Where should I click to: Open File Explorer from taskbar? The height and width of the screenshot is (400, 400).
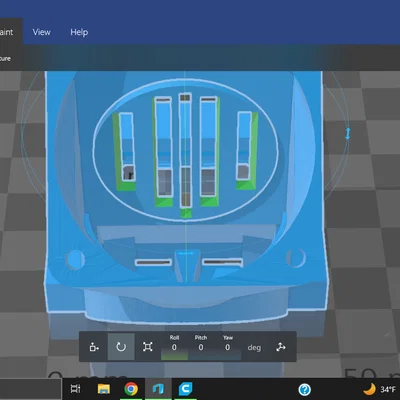pos(104,389)
